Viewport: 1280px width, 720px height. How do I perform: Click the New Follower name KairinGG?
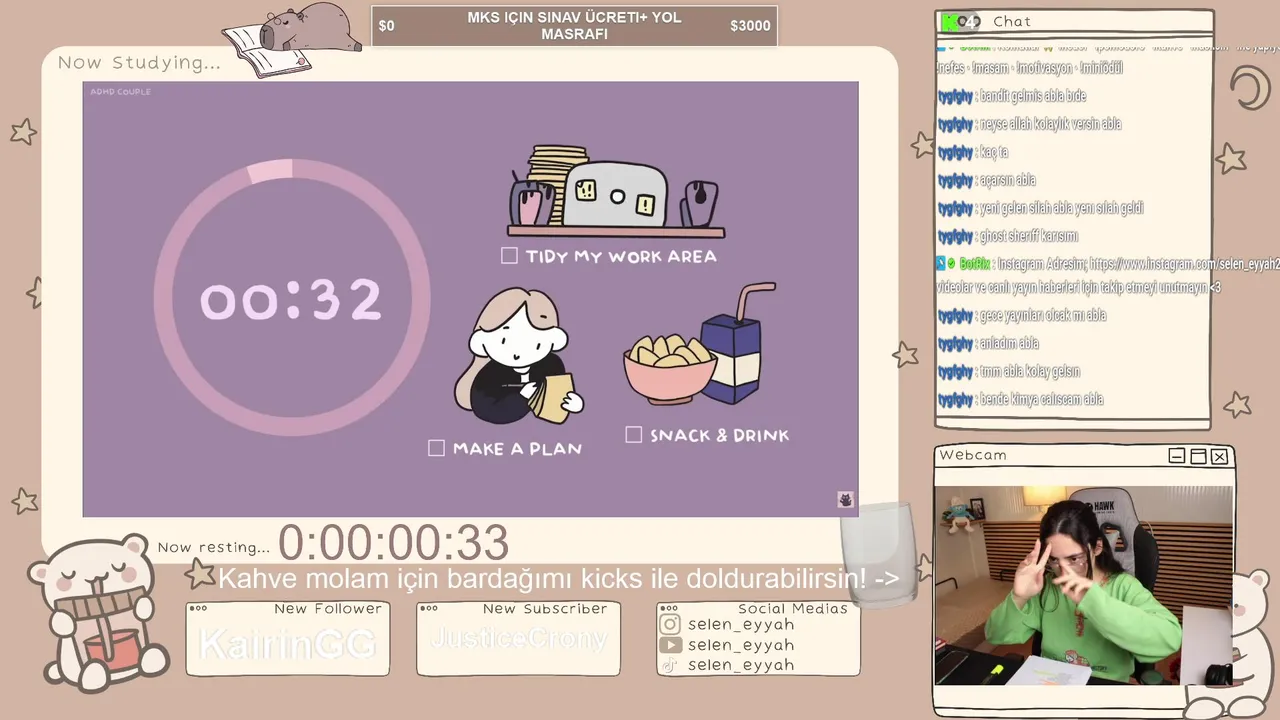[x=287, y=645]
